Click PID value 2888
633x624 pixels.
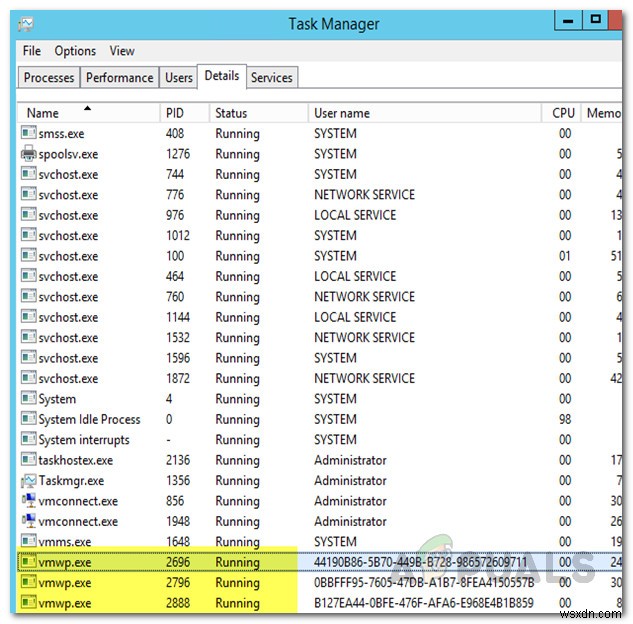click(178, 603)
